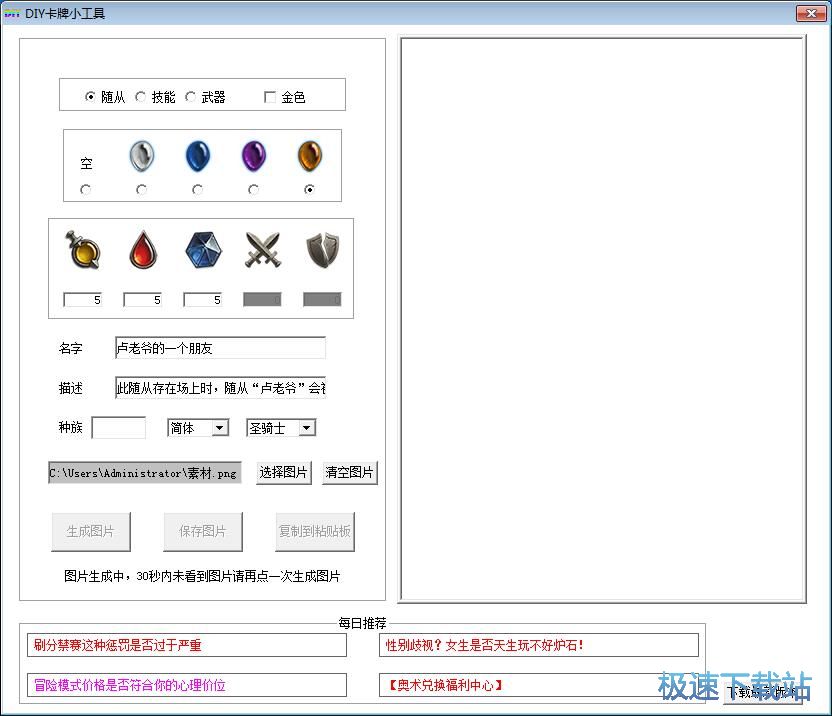Enable the 金色 checkbox
832x716 pixels.
pos(270,97)
